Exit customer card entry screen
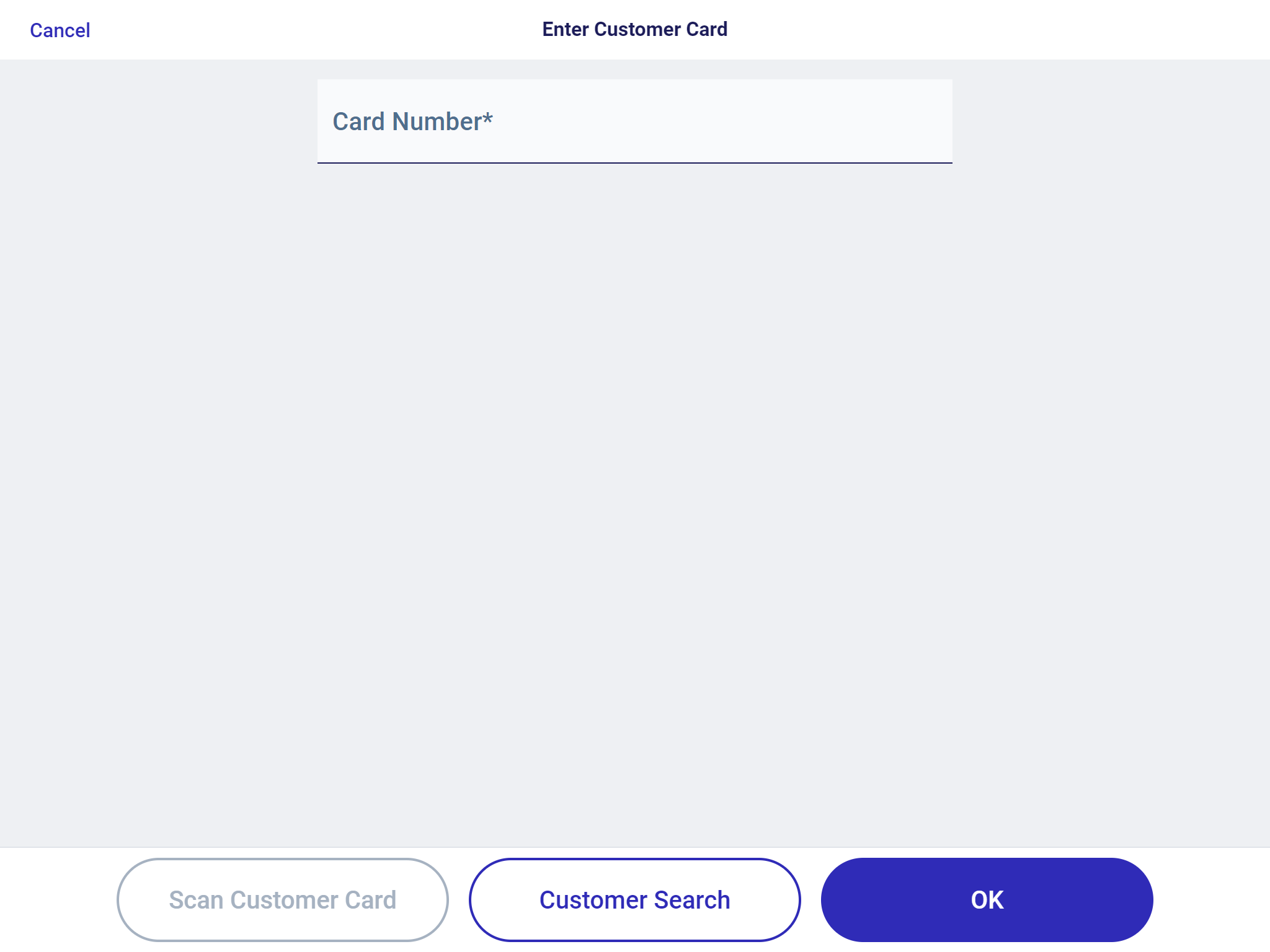The width and height of the screenshot is (1270, 952). [60, 29]
